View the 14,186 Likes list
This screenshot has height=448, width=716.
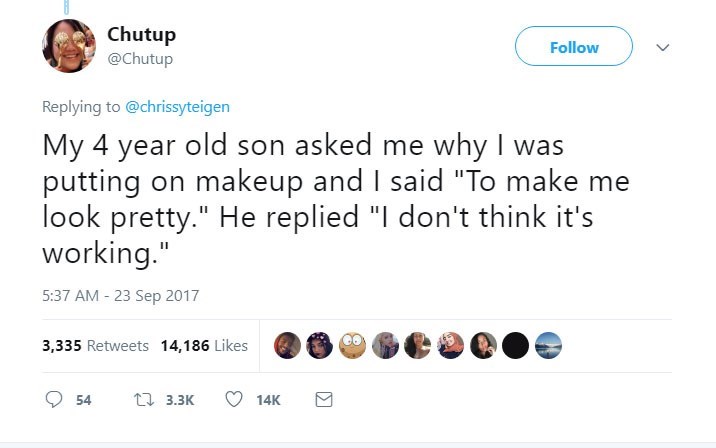tap(203, 346)
